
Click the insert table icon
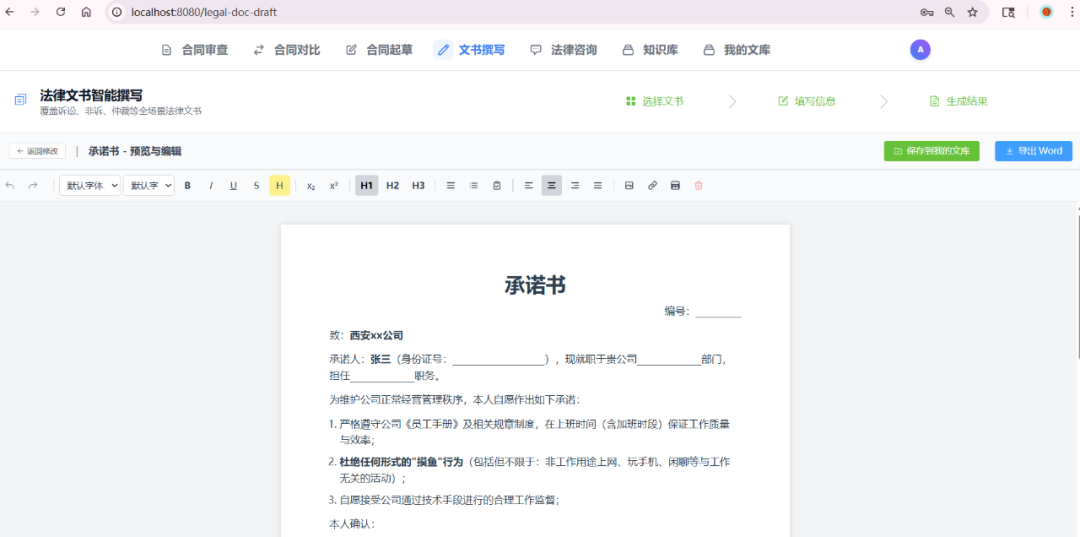[x=675, y=185]
